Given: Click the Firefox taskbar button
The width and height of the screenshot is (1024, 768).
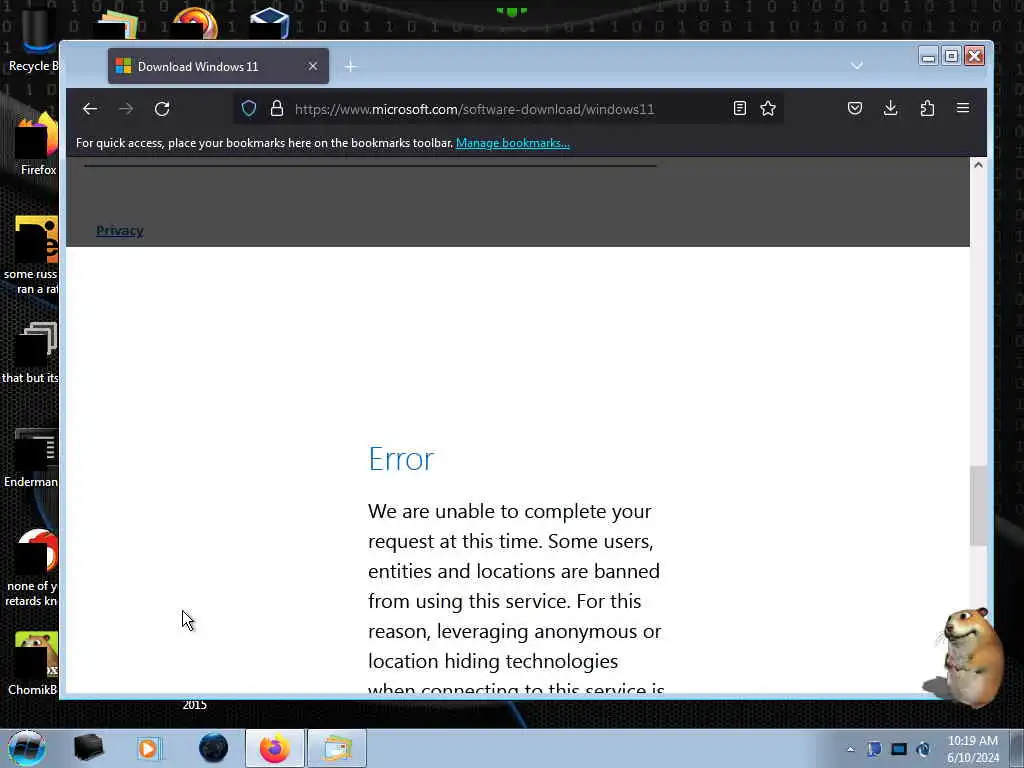Looking at the screenshot, I should (275, 748).
